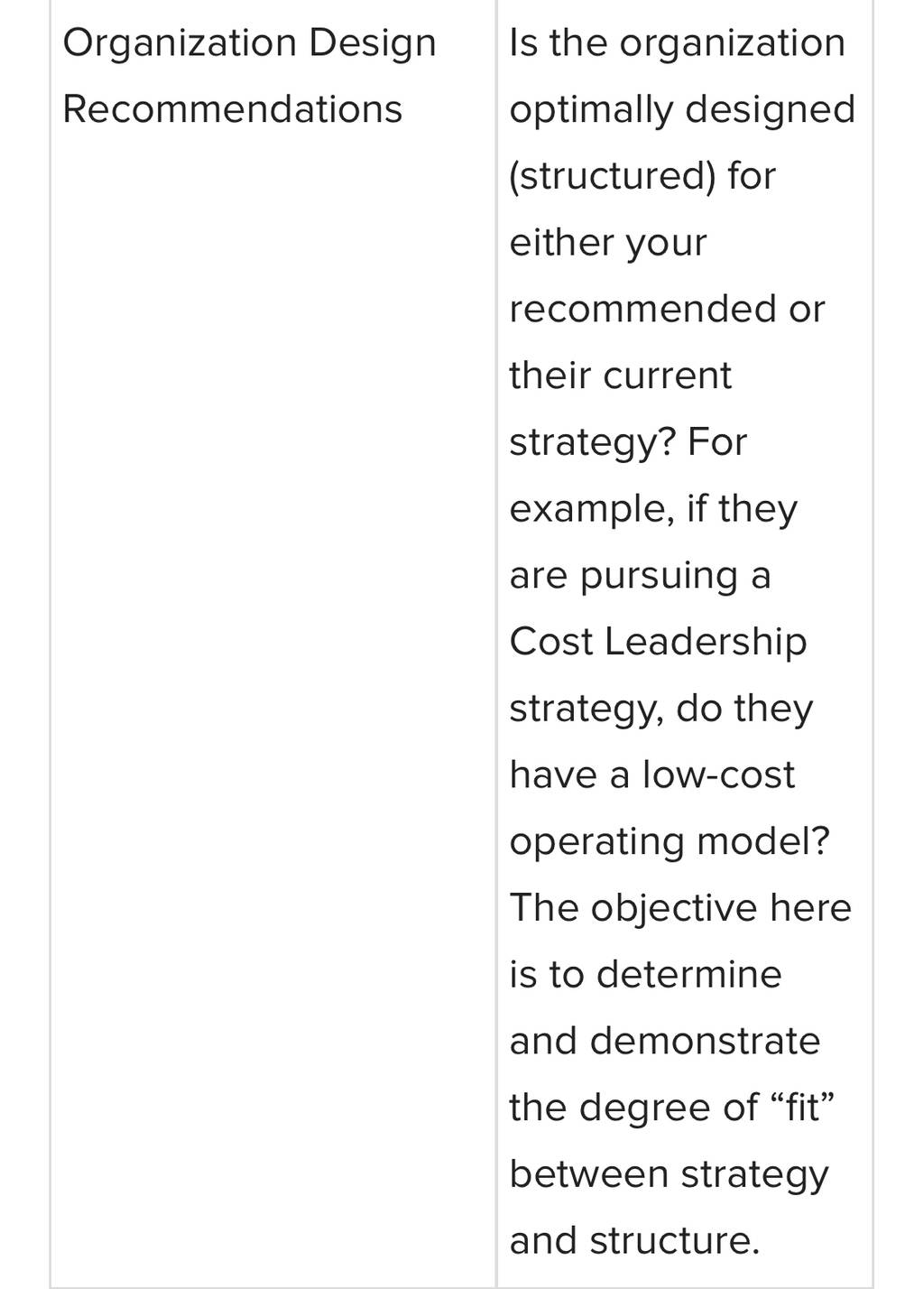Click the line 'example, if they'
Viewport: 924px width, 1289px height.
(653, 510)
